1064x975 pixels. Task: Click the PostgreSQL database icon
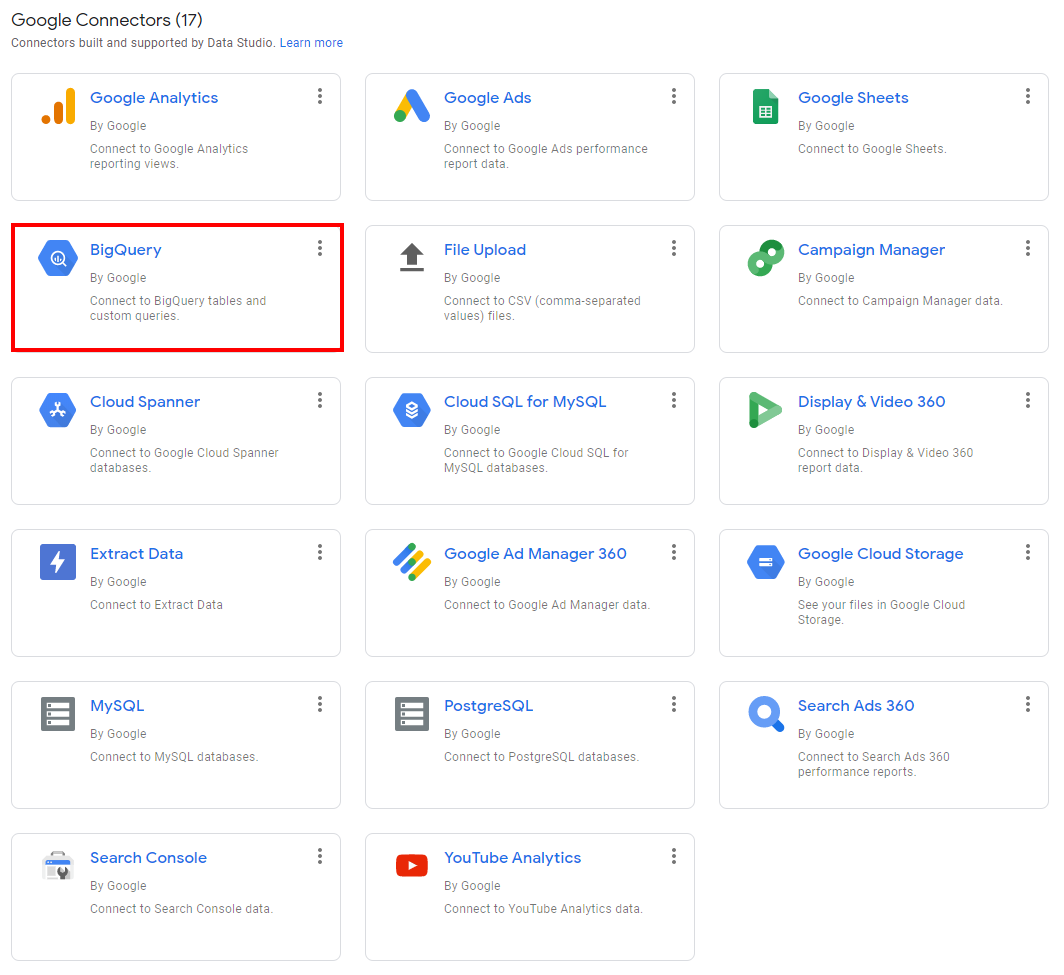click(x=412, y=714)
